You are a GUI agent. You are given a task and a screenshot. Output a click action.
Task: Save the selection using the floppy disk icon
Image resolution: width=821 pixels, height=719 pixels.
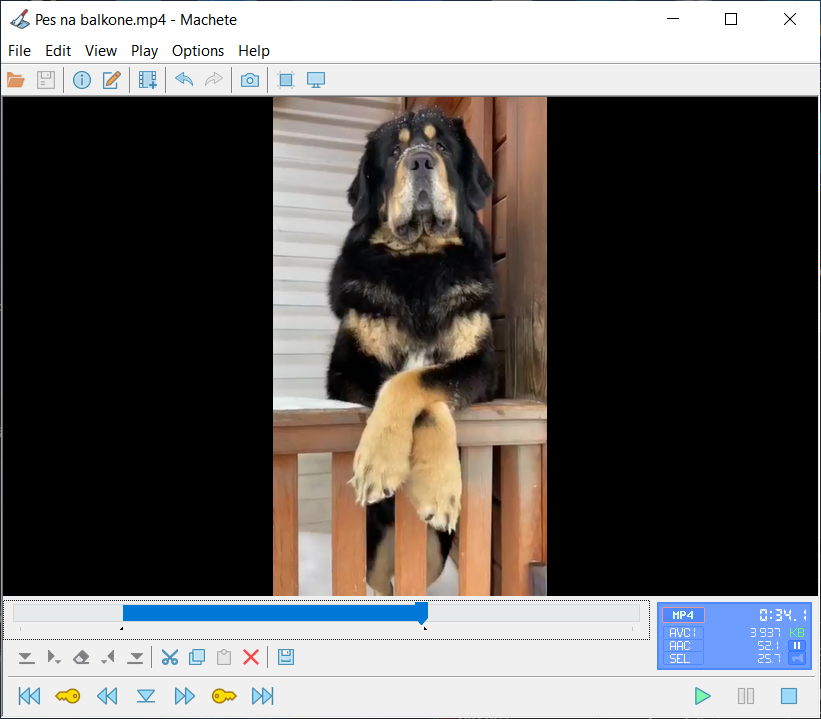(285, 657)
